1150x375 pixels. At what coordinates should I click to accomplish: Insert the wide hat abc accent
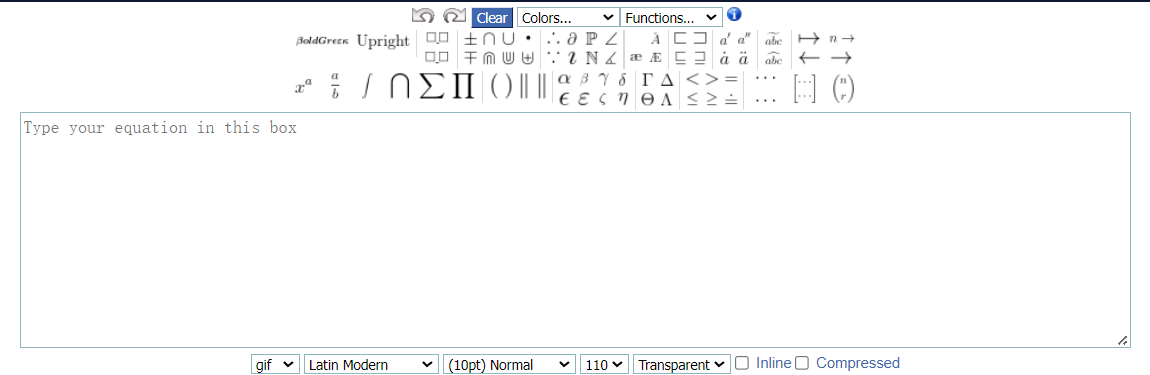pos(773,59)
